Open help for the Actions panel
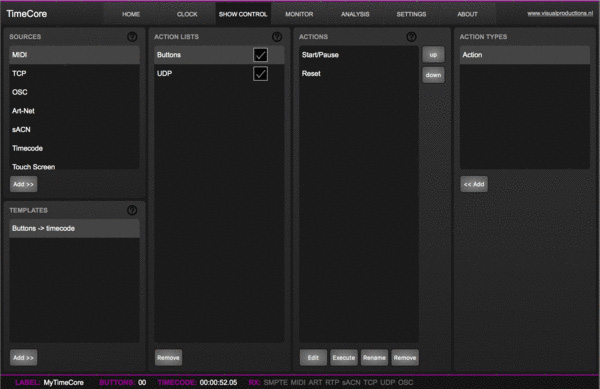 pos(411,37)
